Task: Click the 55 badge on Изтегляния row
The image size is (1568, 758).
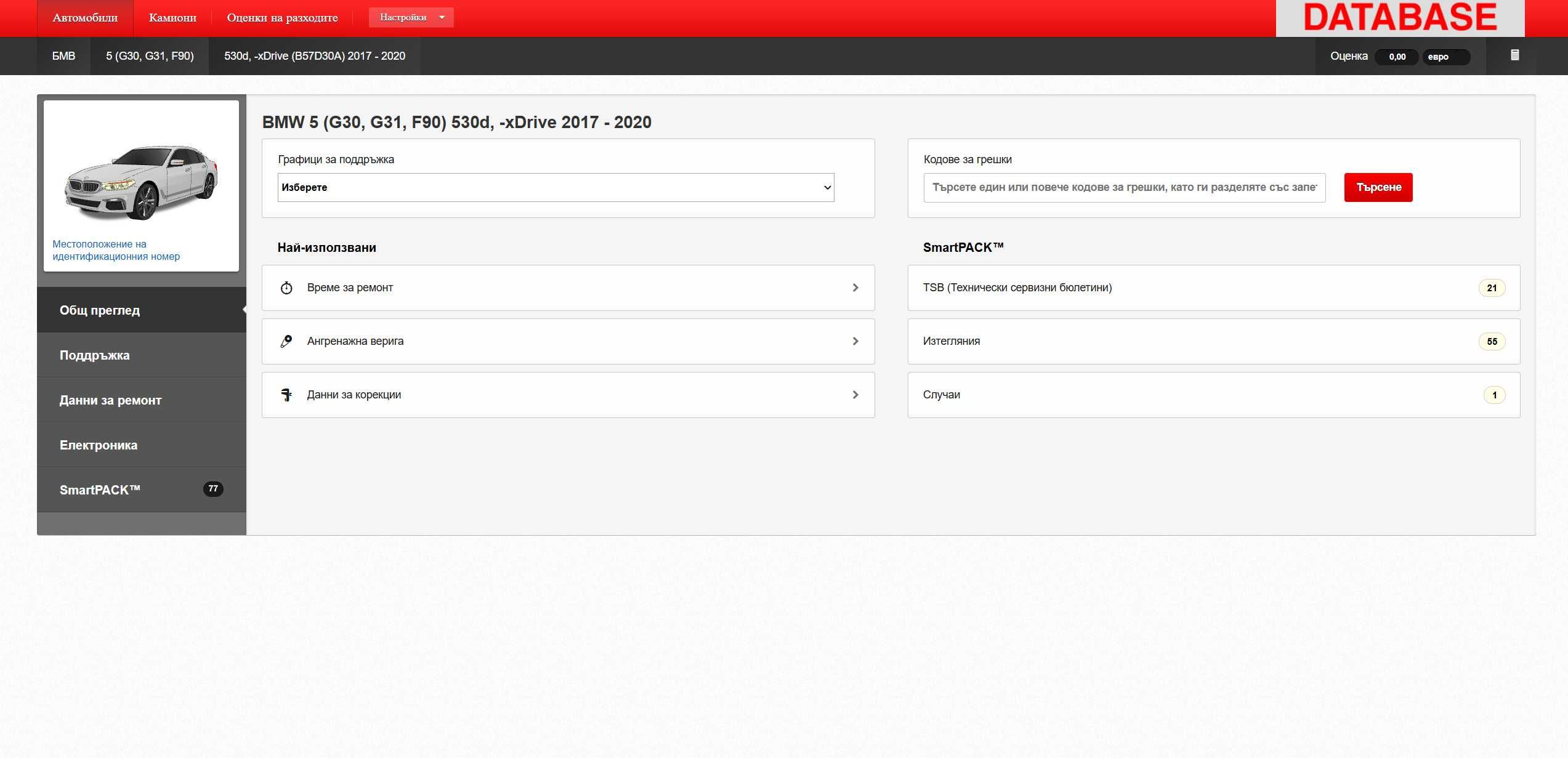Action: coord(1492,341)
